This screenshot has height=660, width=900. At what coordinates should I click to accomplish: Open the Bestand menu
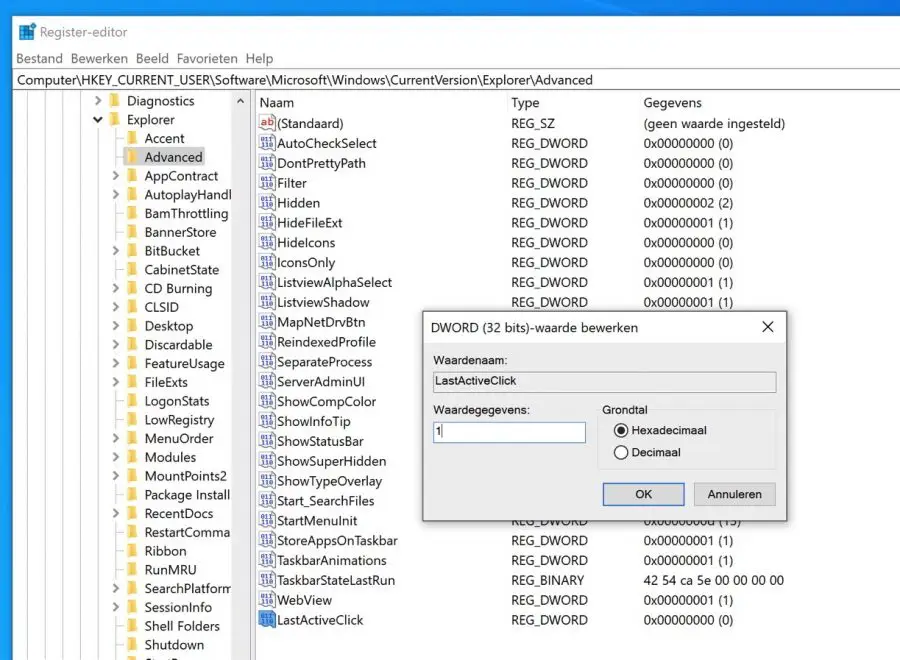39,59
